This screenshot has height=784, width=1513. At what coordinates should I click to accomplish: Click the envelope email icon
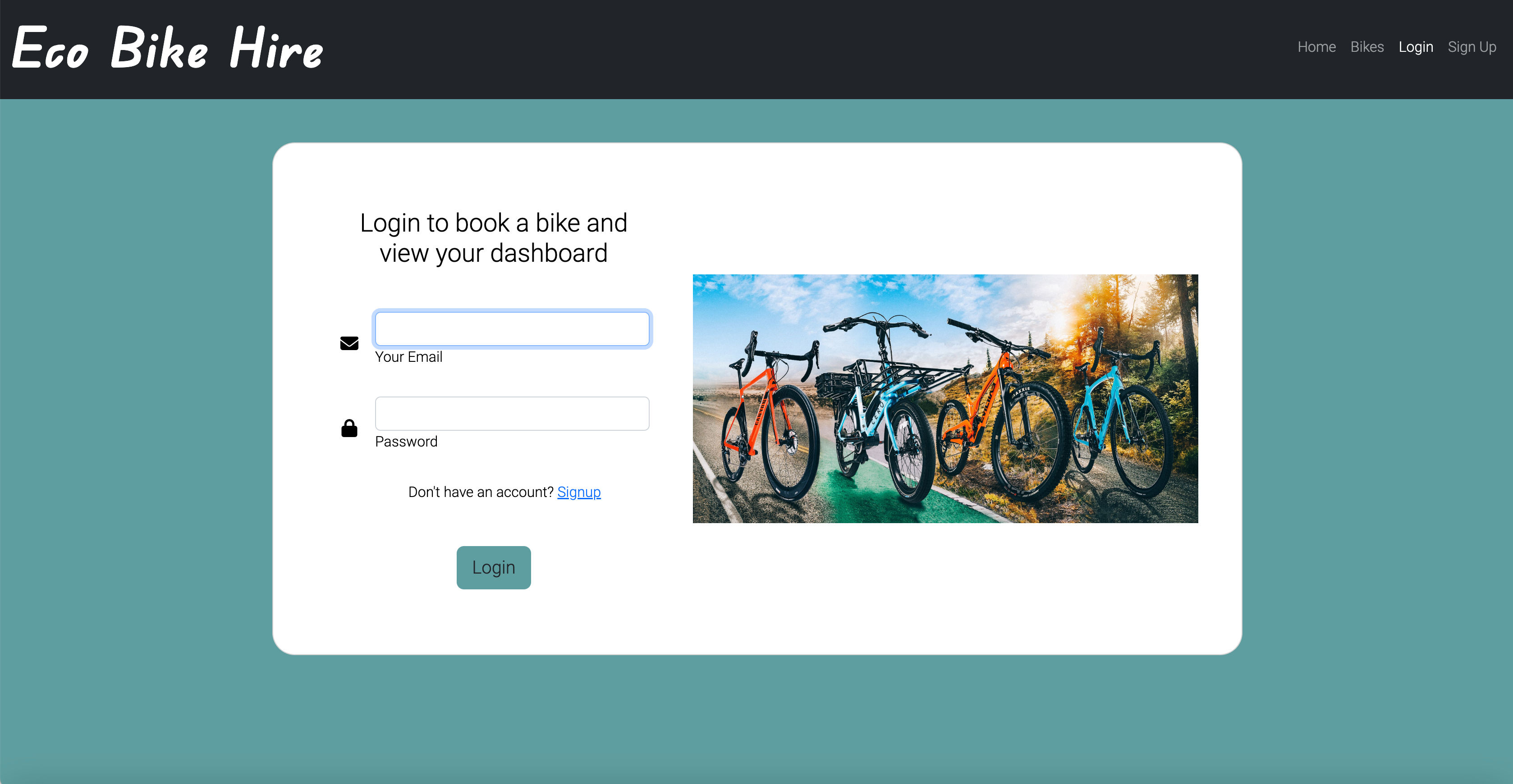coord(349,343)
